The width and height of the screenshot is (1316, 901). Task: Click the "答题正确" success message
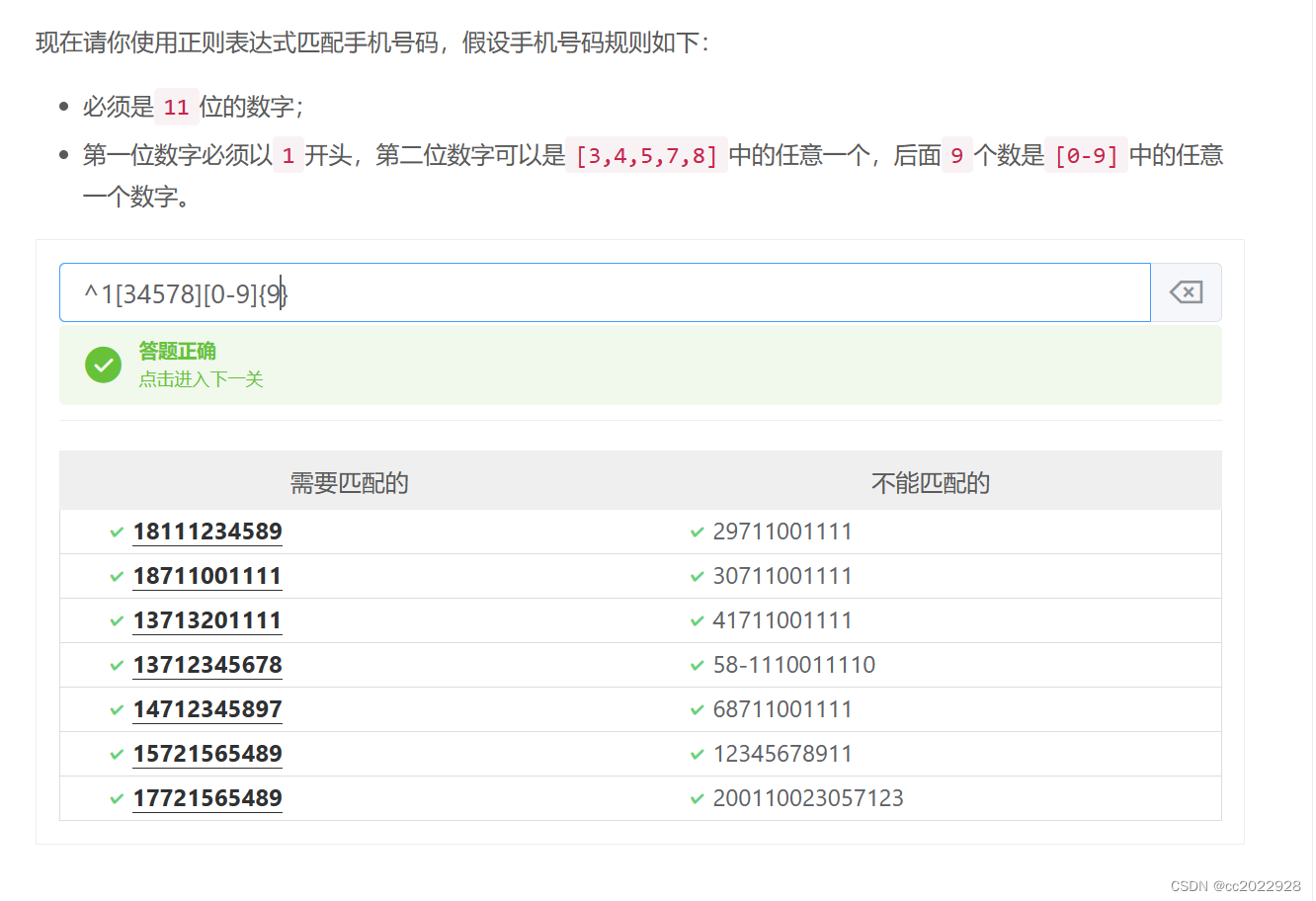(177, 351)
